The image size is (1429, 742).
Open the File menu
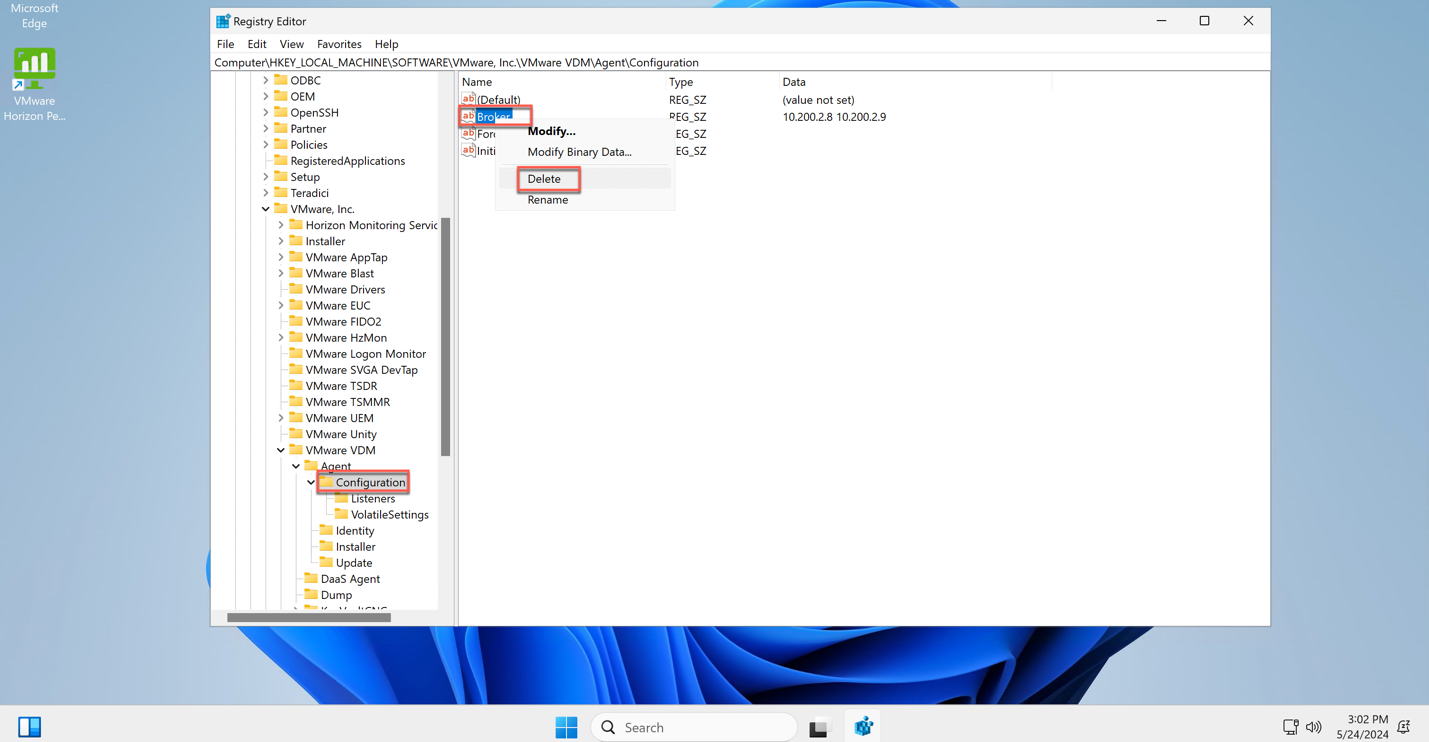click(225, 44)
